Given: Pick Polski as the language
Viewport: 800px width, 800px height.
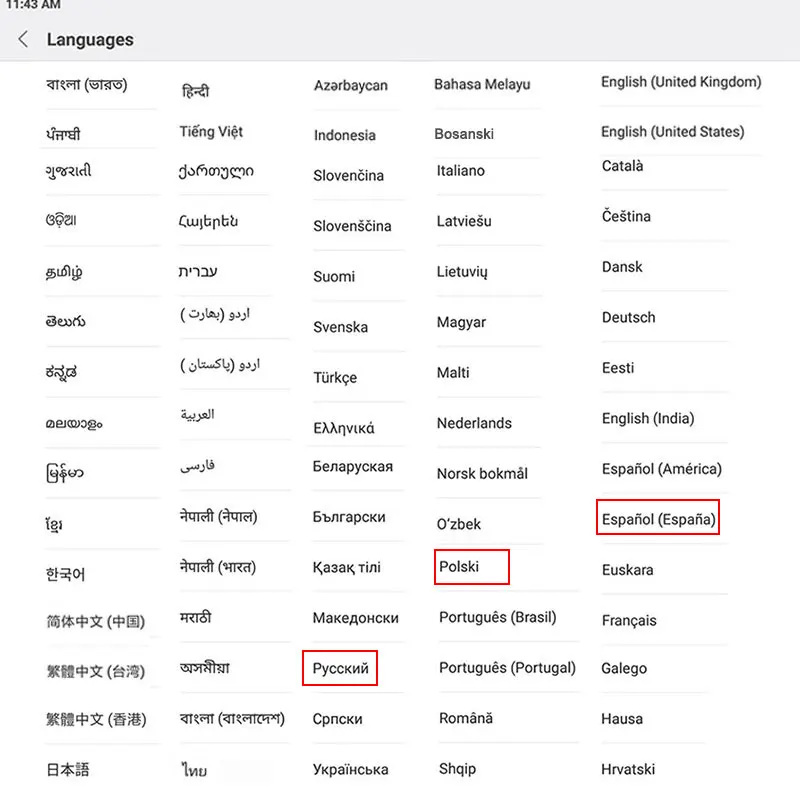Looking at the screenshot, I should click(x=459, y=566).
